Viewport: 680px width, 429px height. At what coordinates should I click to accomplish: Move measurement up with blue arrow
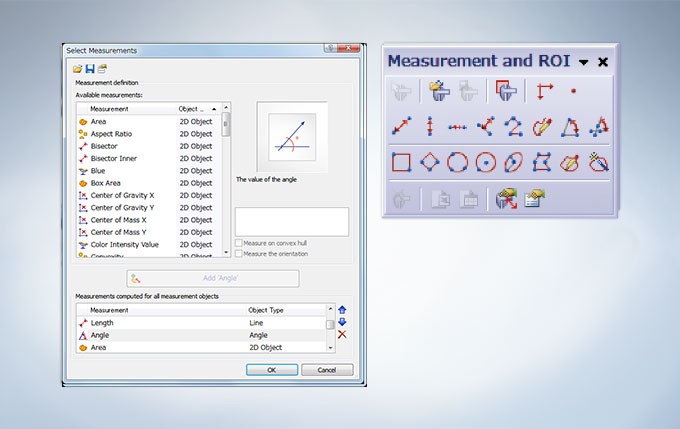[x=342, y=310]
